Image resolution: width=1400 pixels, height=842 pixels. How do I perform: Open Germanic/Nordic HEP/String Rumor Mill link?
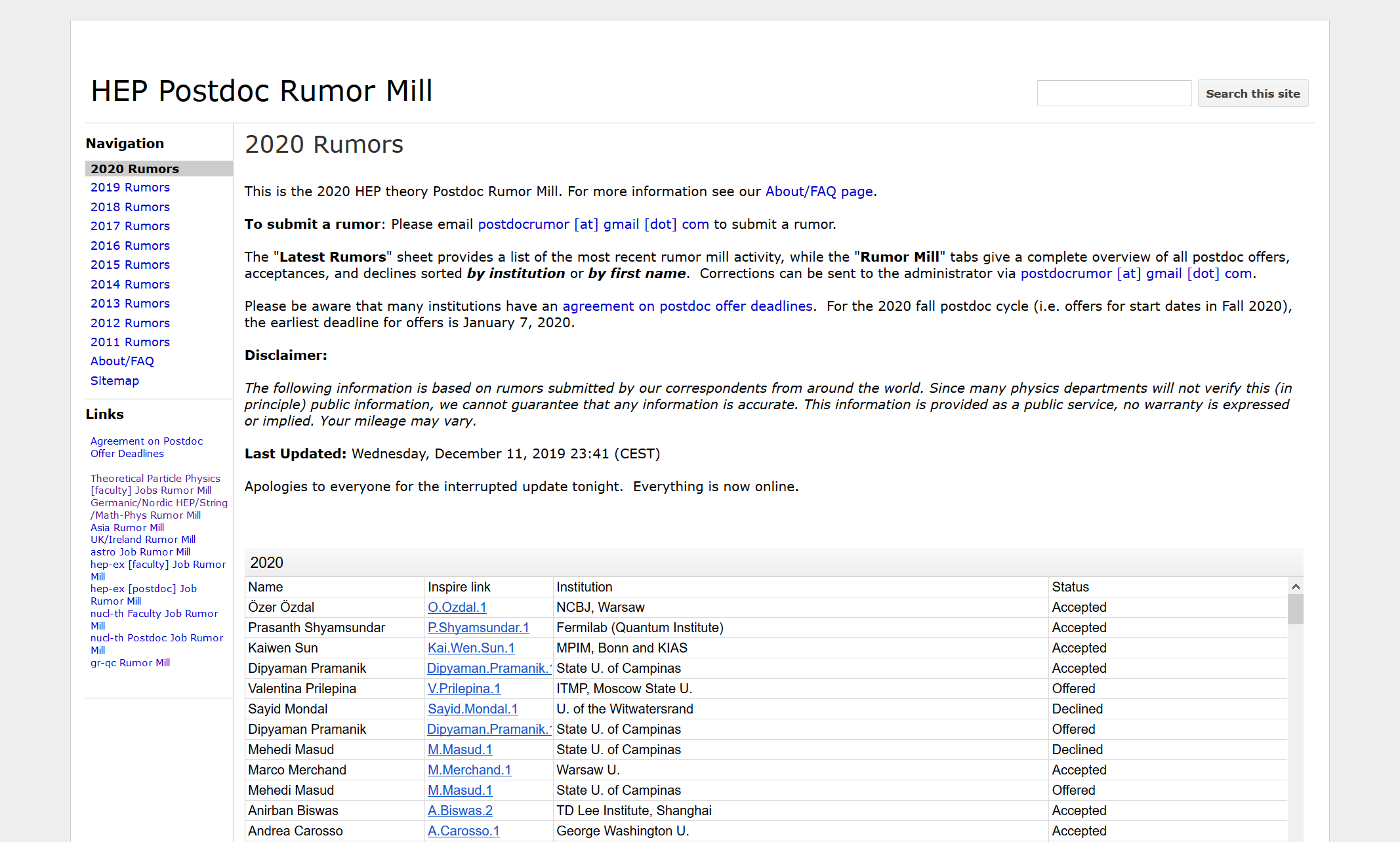click(x=159, y=509)
